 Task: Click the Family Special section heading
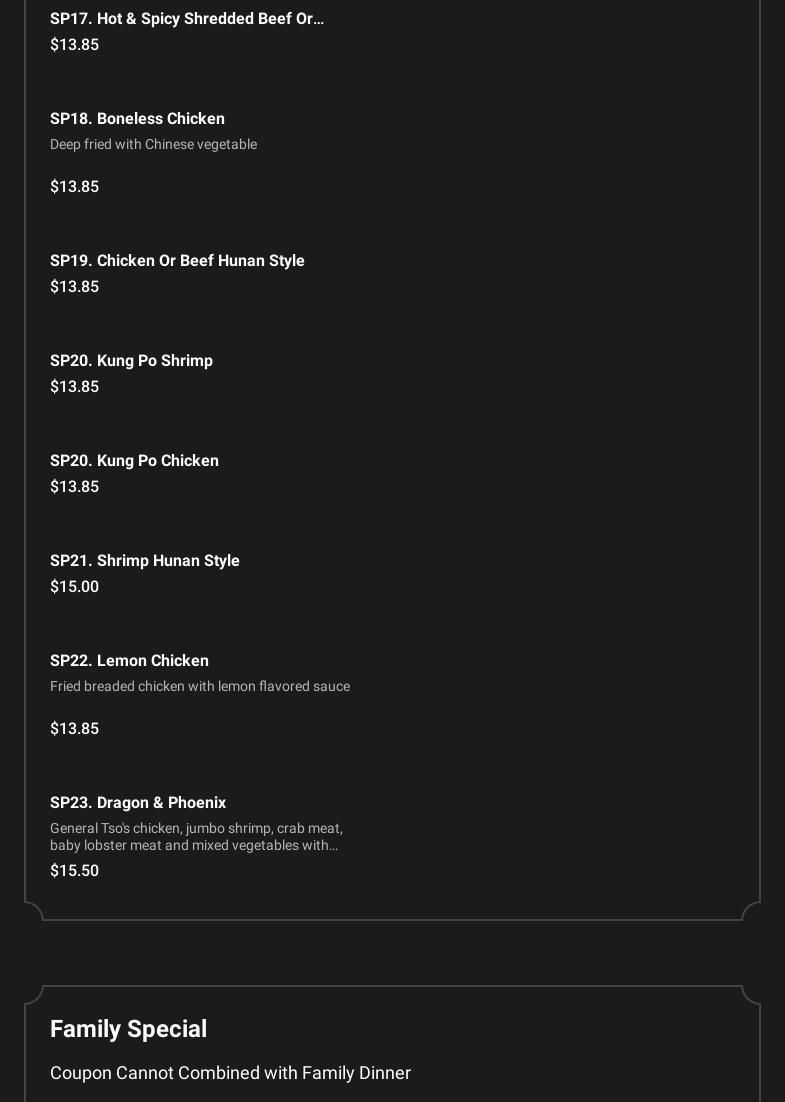coord(128,1029)
